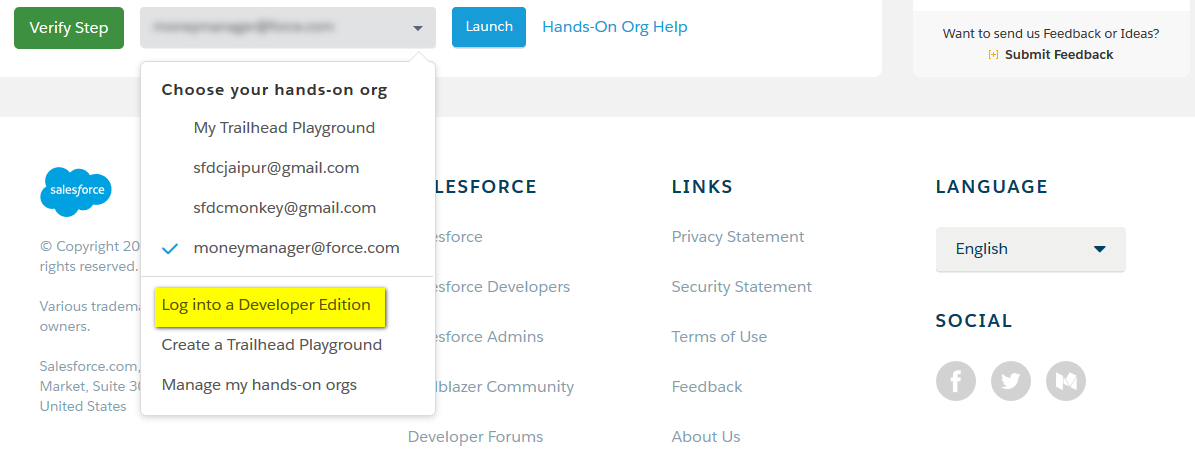Open the Hands-On Org Help link

click(614, 27)
